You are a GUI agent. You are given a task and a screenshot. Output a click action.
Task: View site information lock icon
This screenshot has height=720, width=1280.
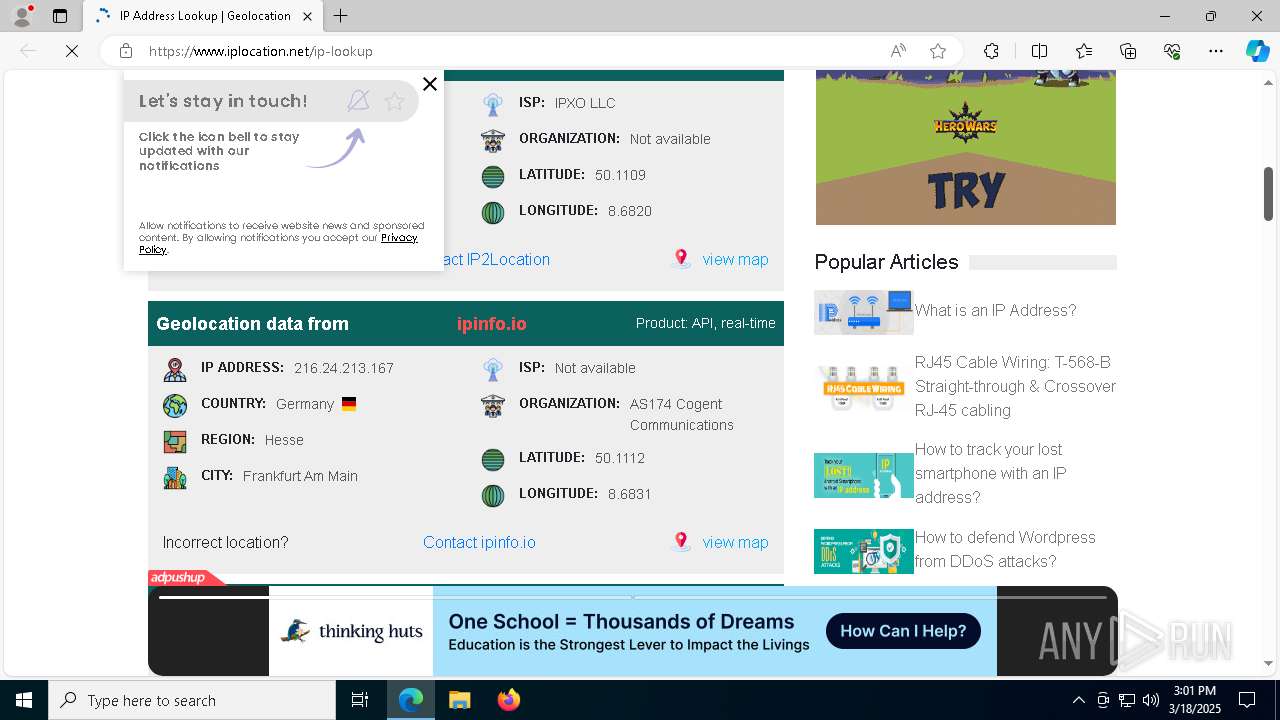[125, 51]
